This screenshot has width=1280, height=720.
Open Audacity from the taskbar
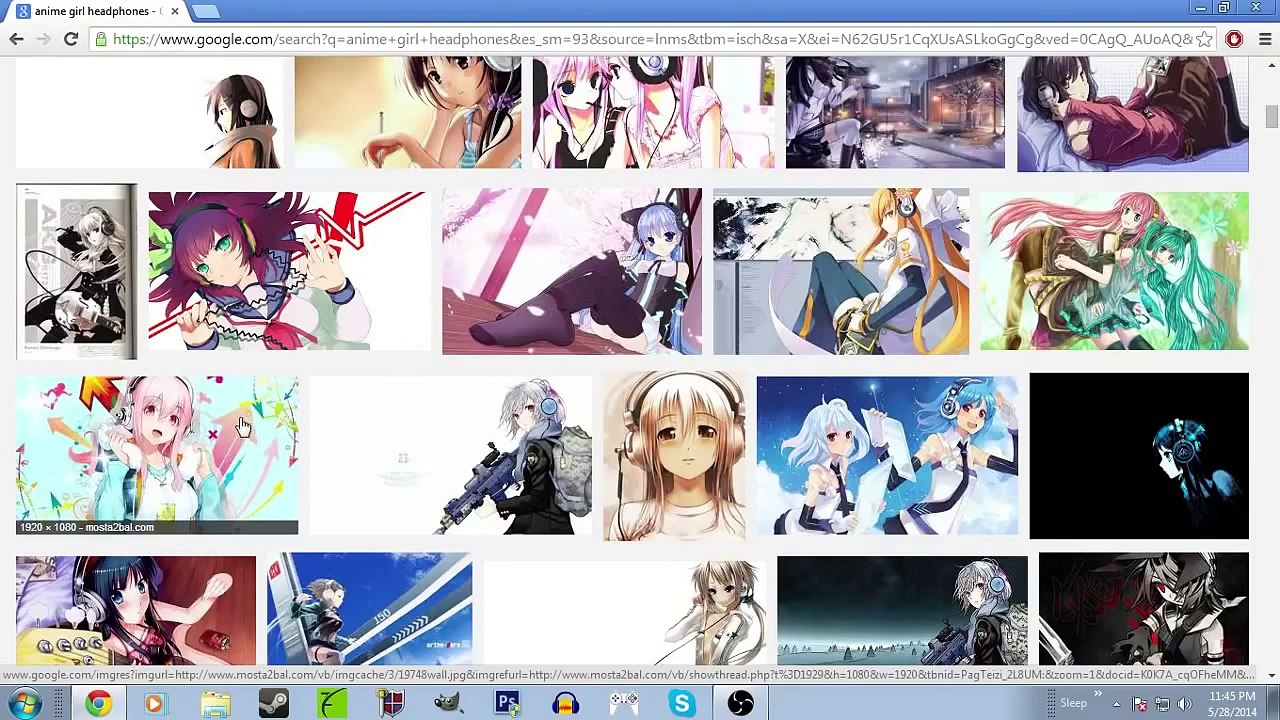[566, 704]
